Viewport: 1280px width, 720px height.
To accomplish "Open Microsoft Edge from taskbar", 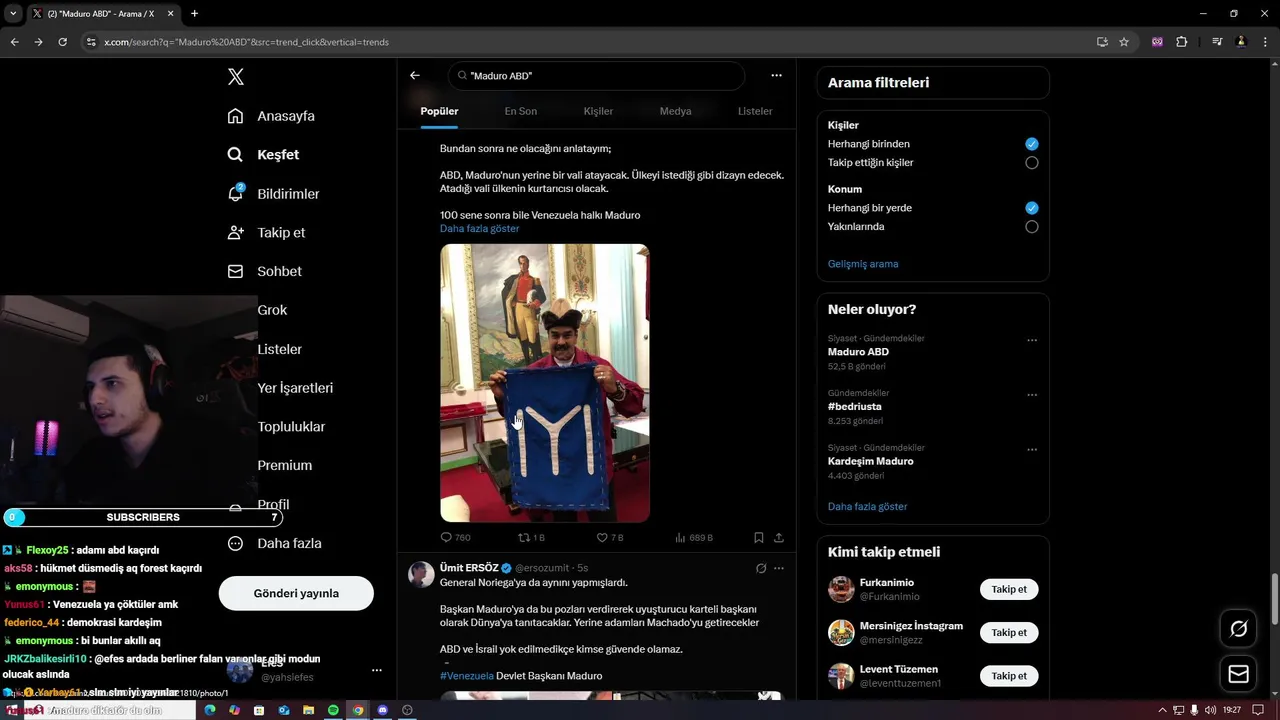I will tap(210, 710).
